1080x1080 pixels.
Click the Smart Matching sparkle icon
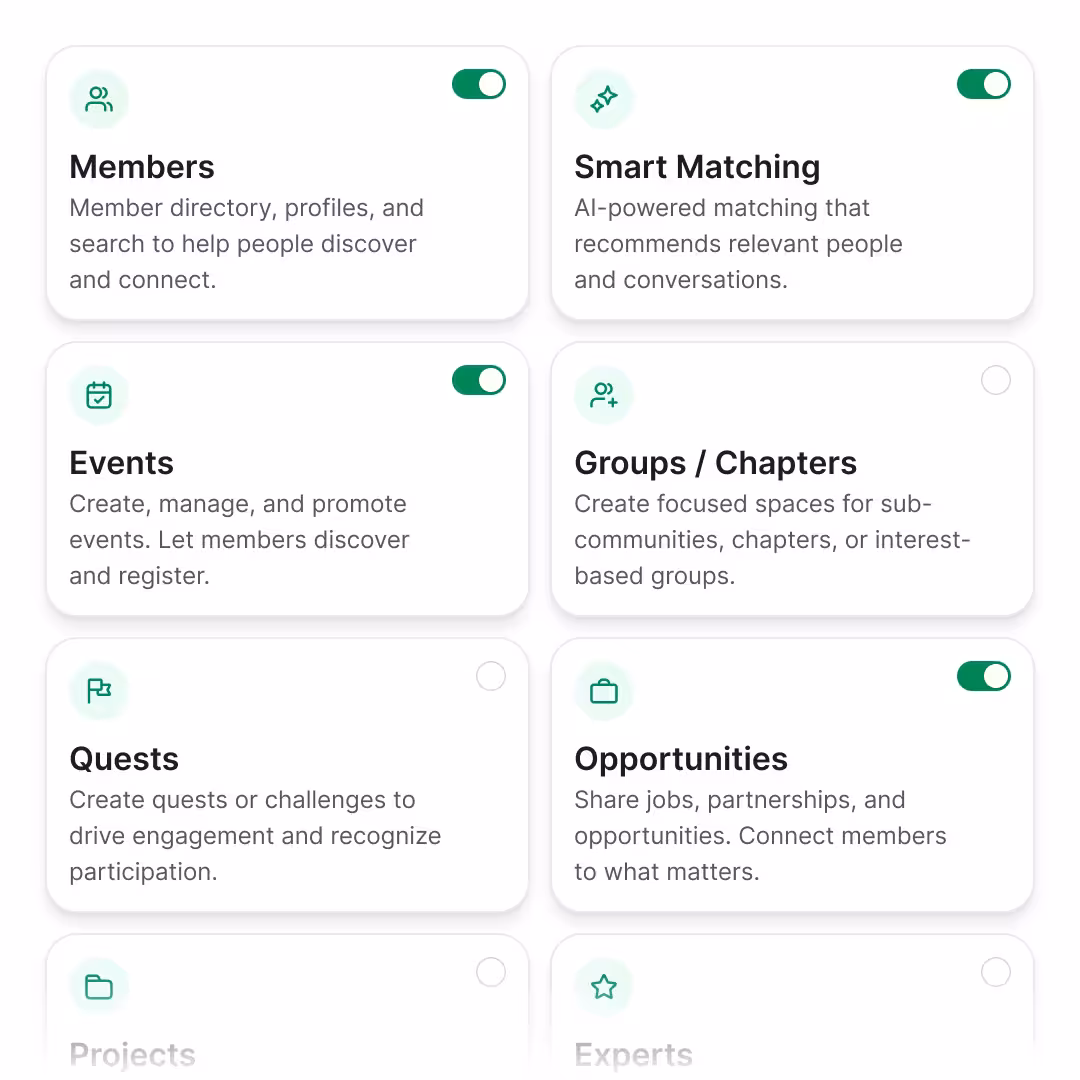604,99
